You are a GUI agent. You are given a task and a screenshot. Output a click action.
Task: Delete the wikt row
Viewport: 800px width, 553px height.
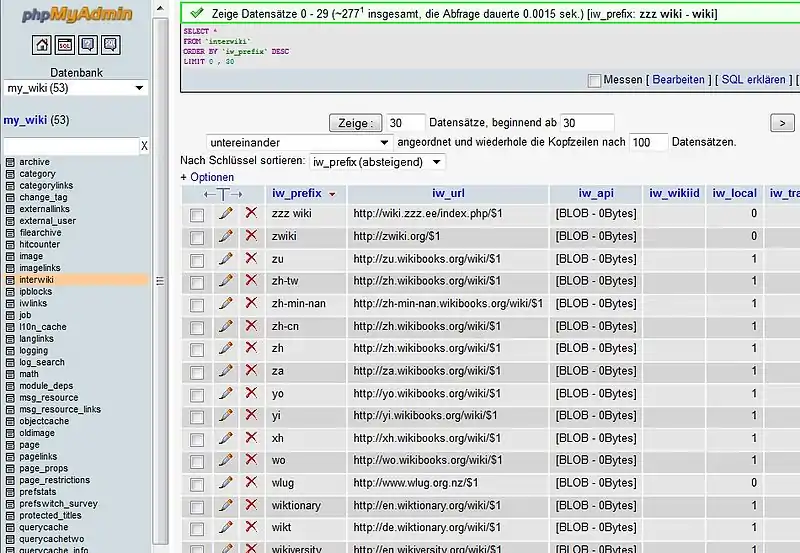point(251,526)
